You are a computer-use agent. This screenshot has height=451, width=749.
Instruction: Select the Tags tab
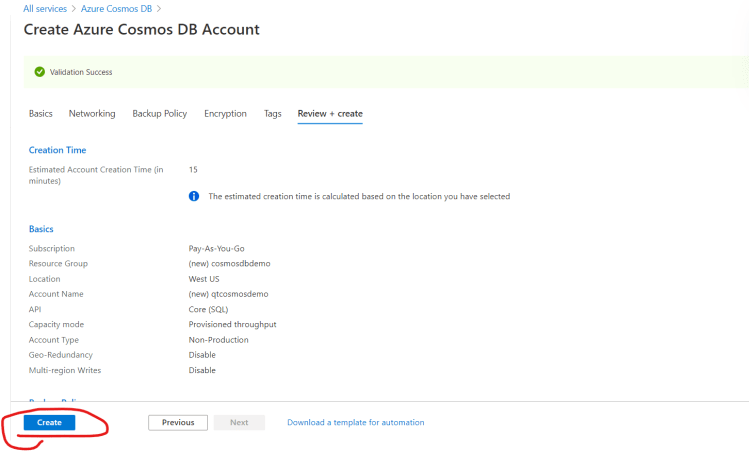pyautogui.click(x=272, y=114)
